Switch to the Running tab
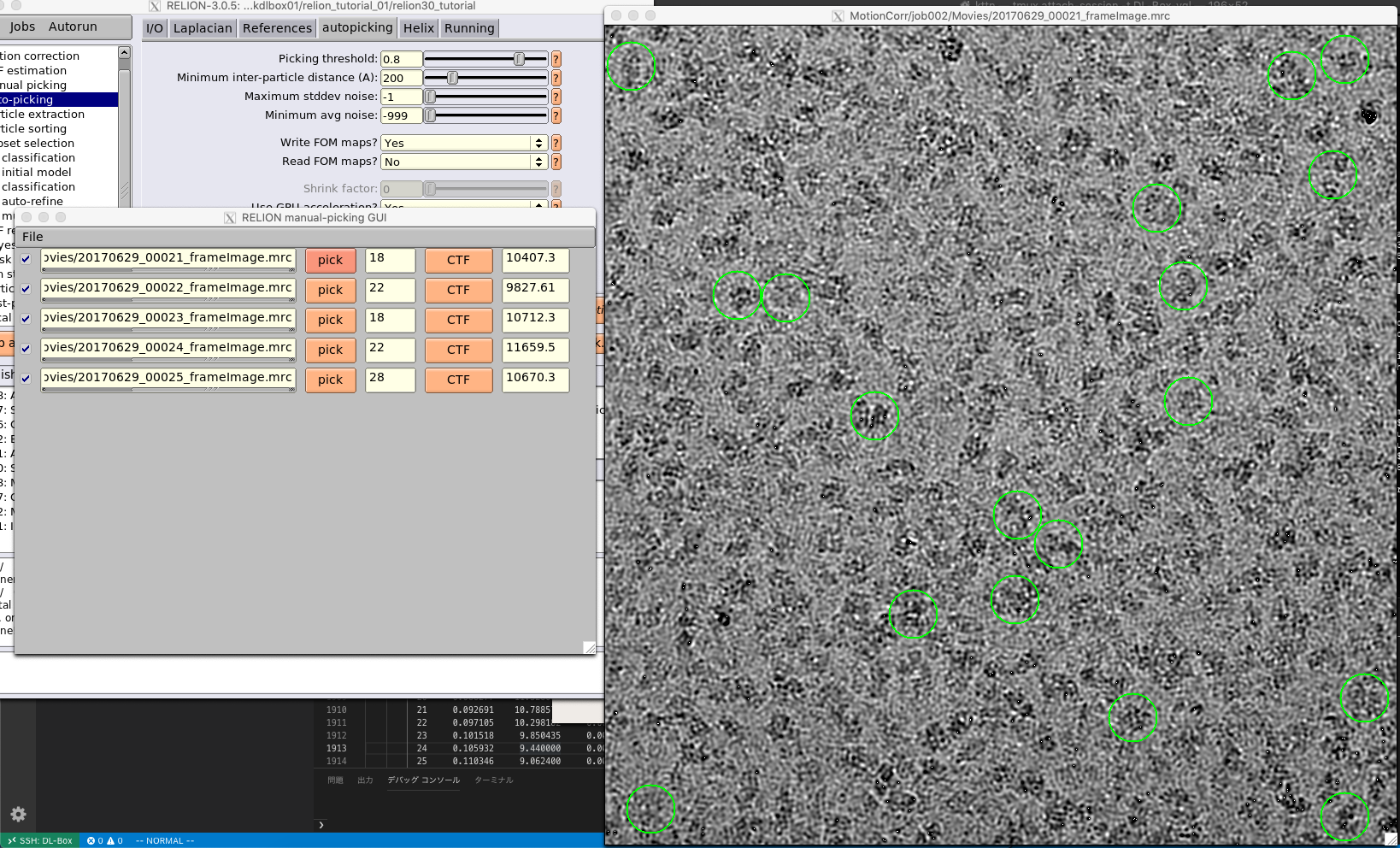Screen dimensions: 1400x848 [x=469, y=28]
